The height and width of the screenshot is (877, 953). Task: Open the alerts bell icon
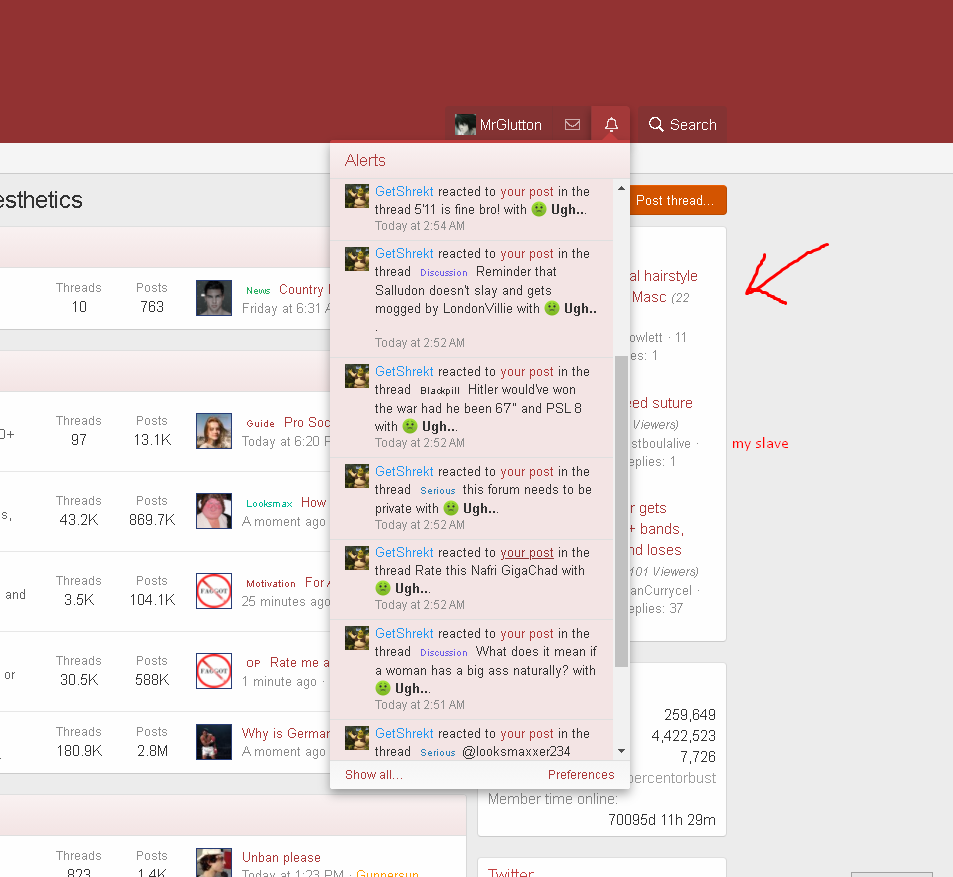(x=611, y=125)
